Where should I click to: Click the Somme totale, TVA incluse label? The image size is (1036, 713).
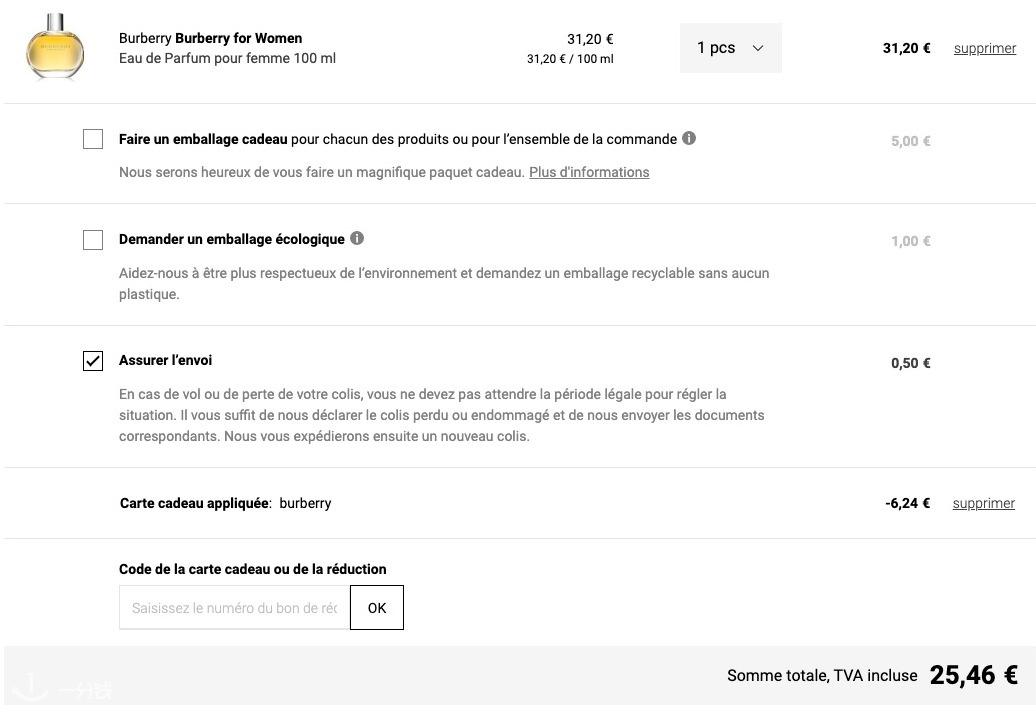[x=822, y=676]
